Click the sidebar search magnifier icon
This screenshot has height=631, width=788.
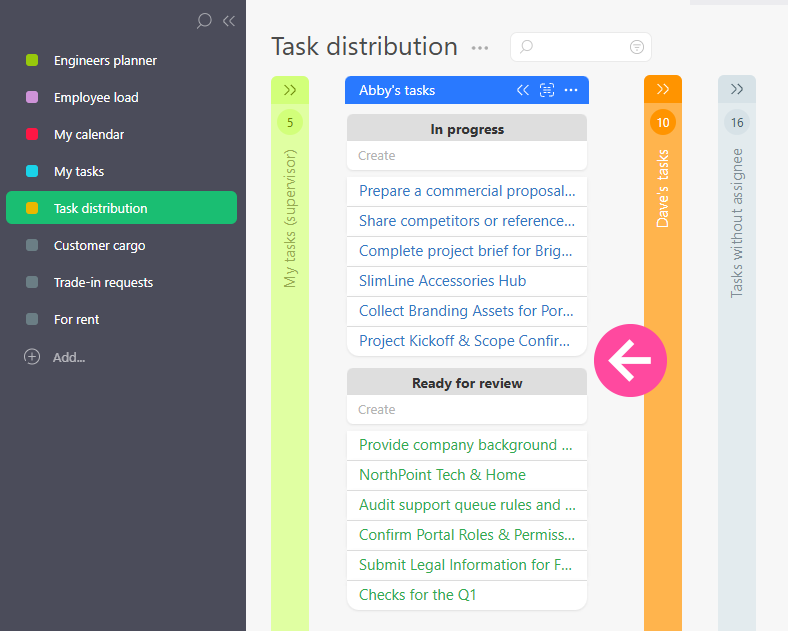click(x=204, y=20)
